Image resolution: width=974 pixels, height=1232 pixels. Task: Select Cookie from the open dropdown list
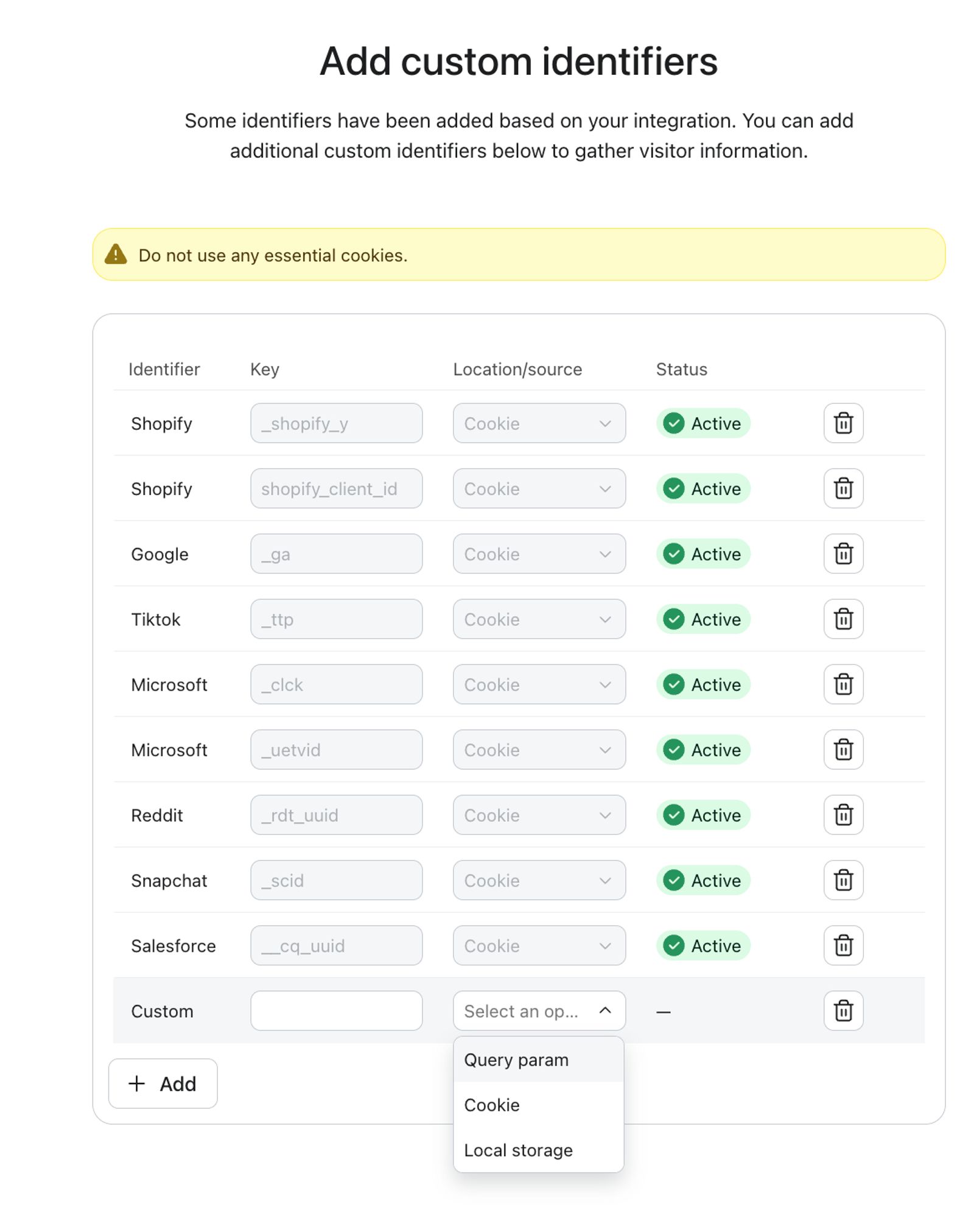539,1105
